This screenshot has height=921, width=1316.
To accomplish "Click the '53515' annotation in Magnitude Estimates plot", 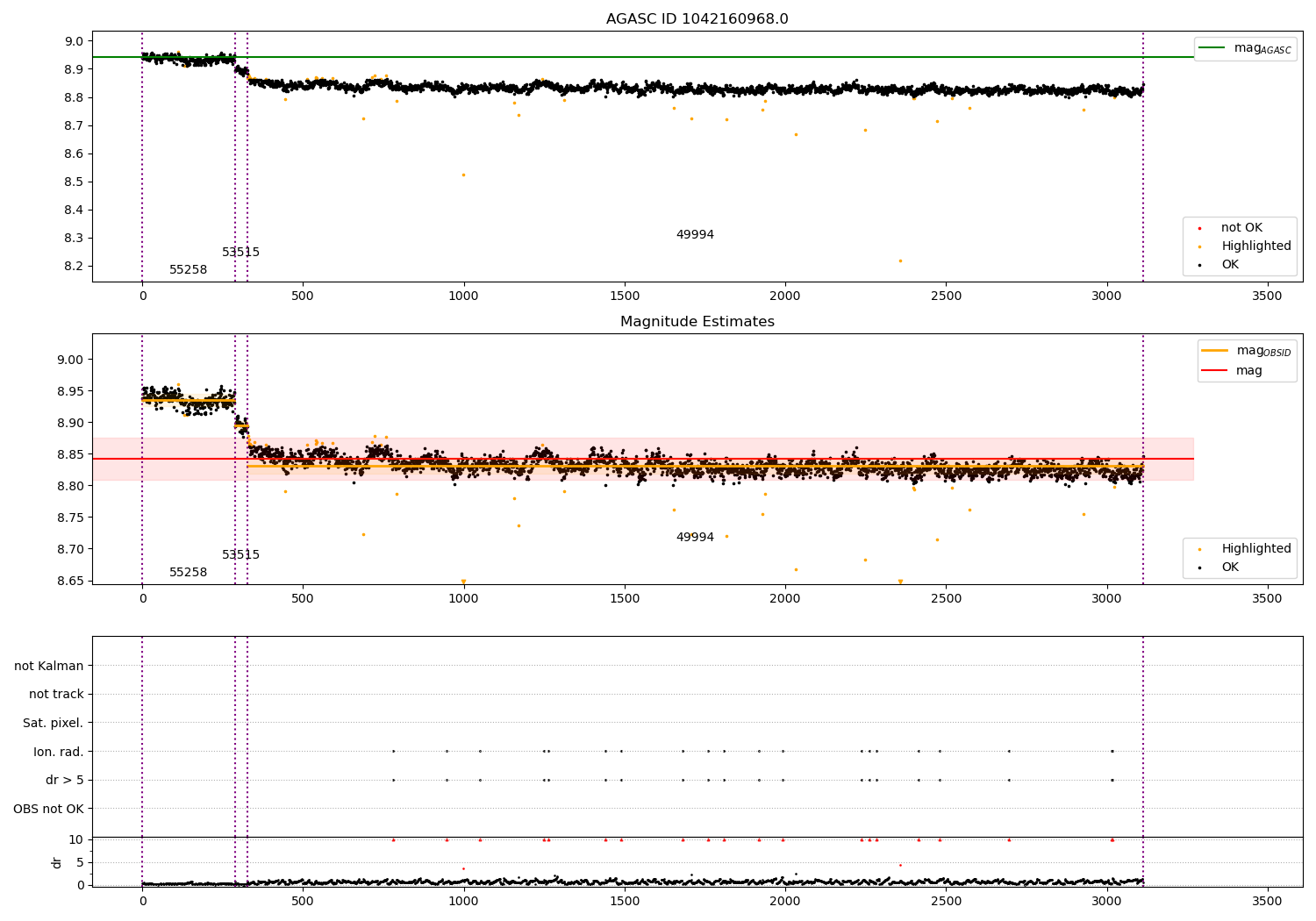I will pyautogui.click(x=240, y=555).
